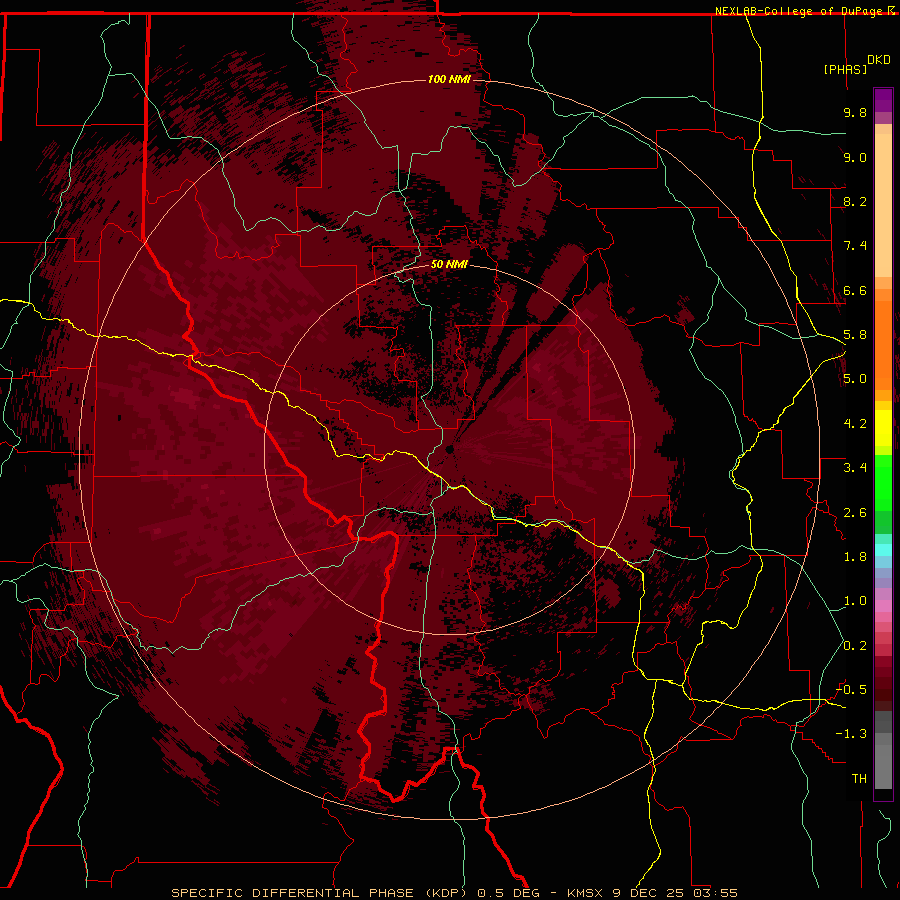
Task: Select the 8.2 scale value
Action: click(x=855, y=201)
